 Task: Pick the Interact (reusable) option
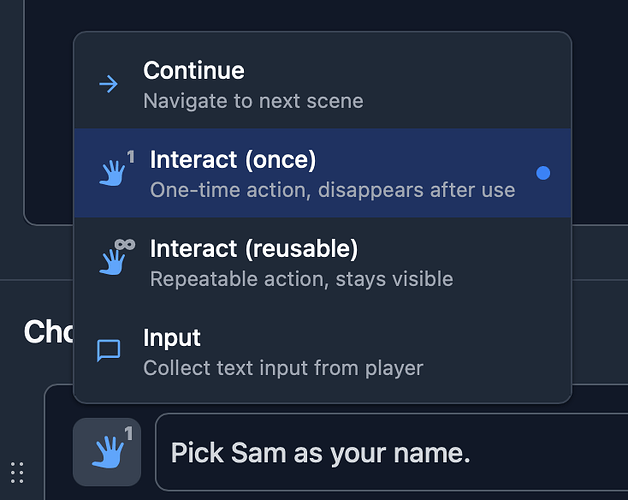[321, 261]
